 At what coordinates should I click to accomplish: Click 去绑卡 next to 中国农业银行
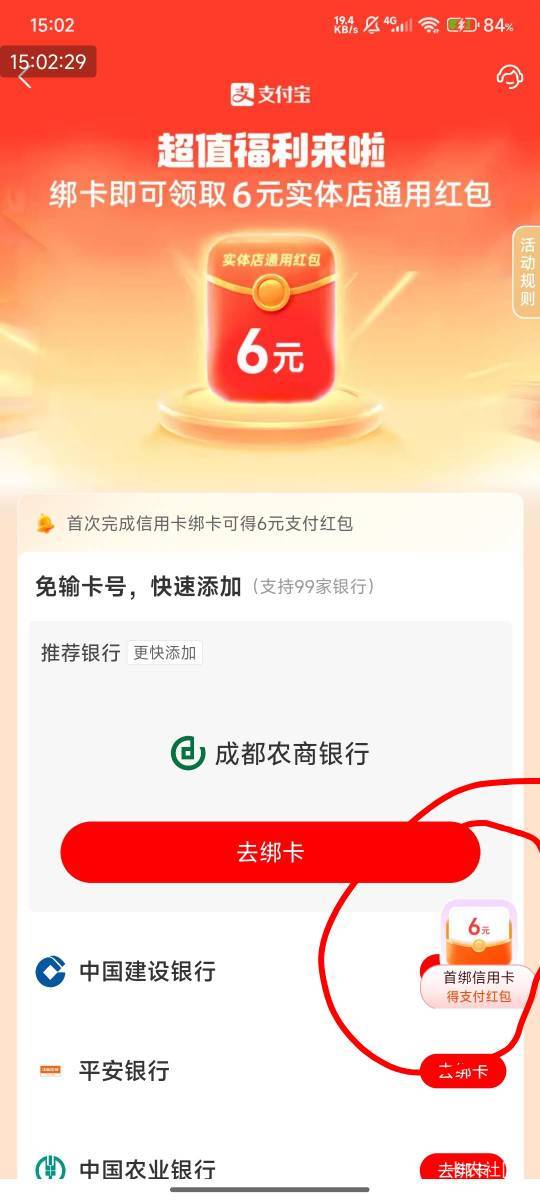pyautogui.click(x=463, y=1169)
